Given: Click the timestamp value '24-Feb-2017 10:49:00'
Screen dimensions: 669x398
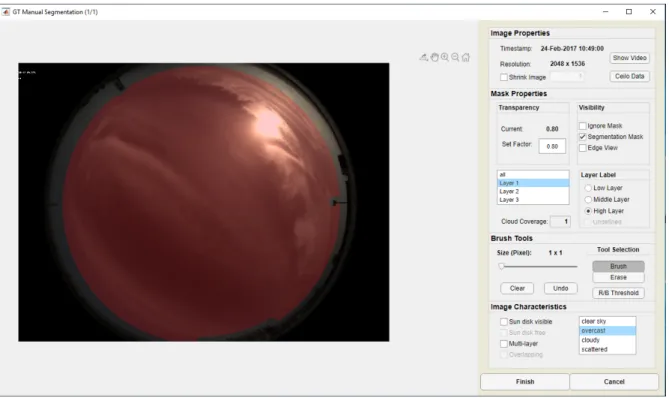Looking at the screenshot, I should coord(572,49).
